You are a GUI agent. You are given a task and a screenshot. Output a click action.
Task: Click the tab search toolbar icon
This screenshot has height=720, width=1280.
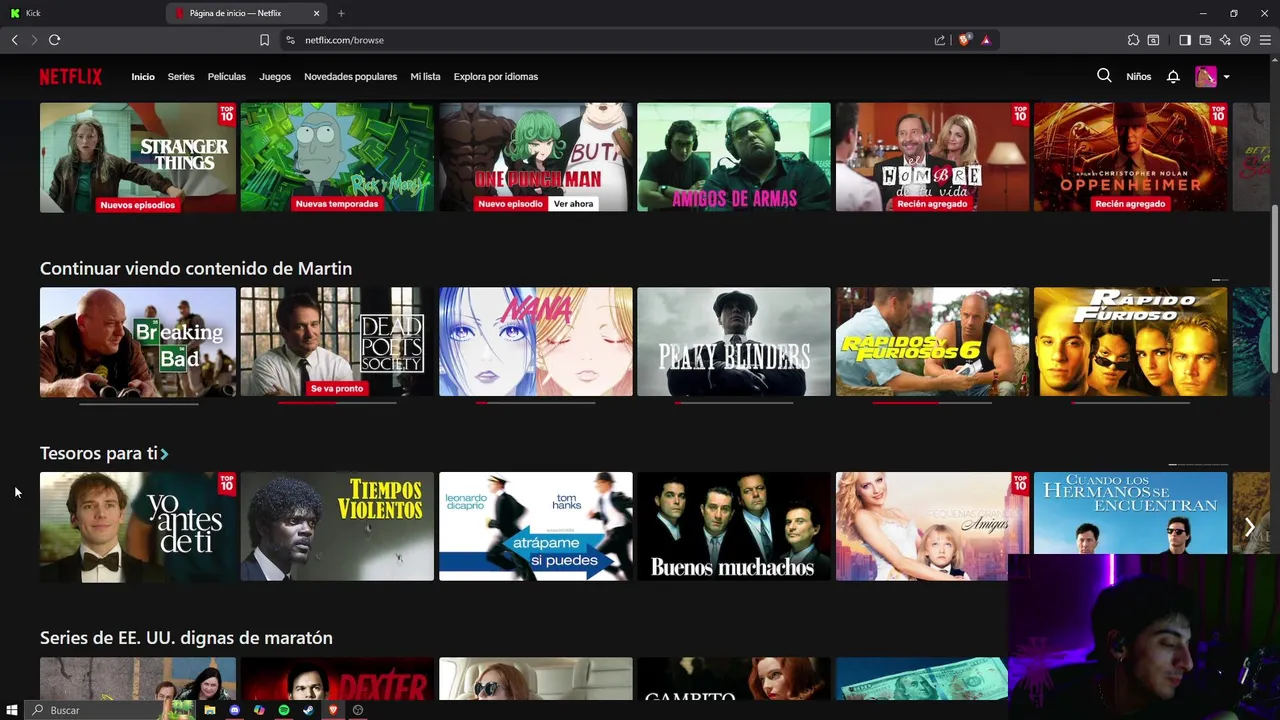pyautogui.click(x=1153, y=40)
